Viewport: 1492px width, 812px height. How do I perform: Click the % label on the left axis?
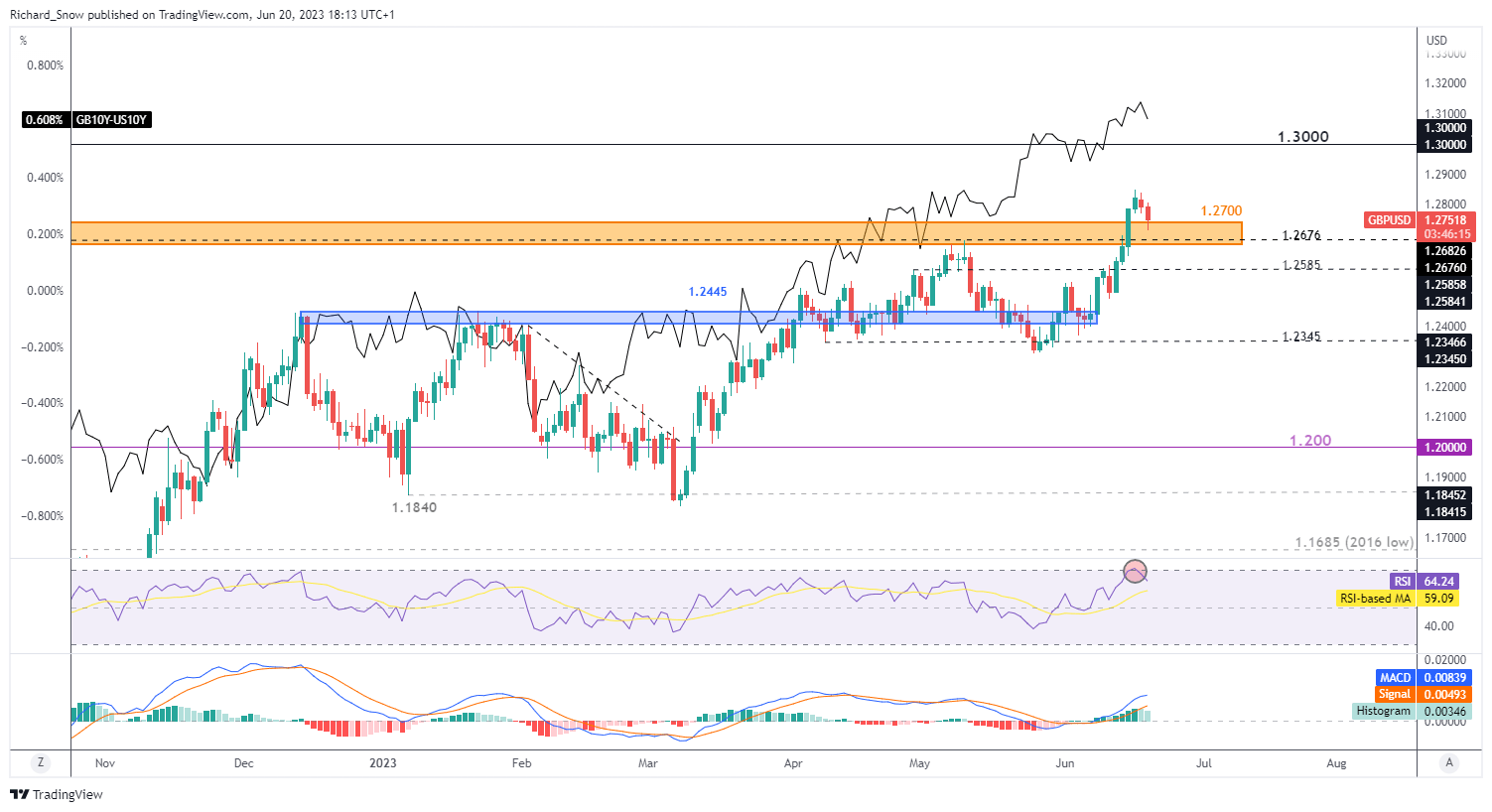coord(24,41)
